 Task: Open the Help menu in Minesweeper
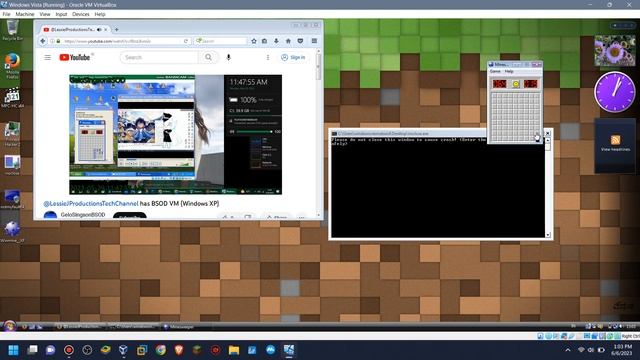click(509, 71)
